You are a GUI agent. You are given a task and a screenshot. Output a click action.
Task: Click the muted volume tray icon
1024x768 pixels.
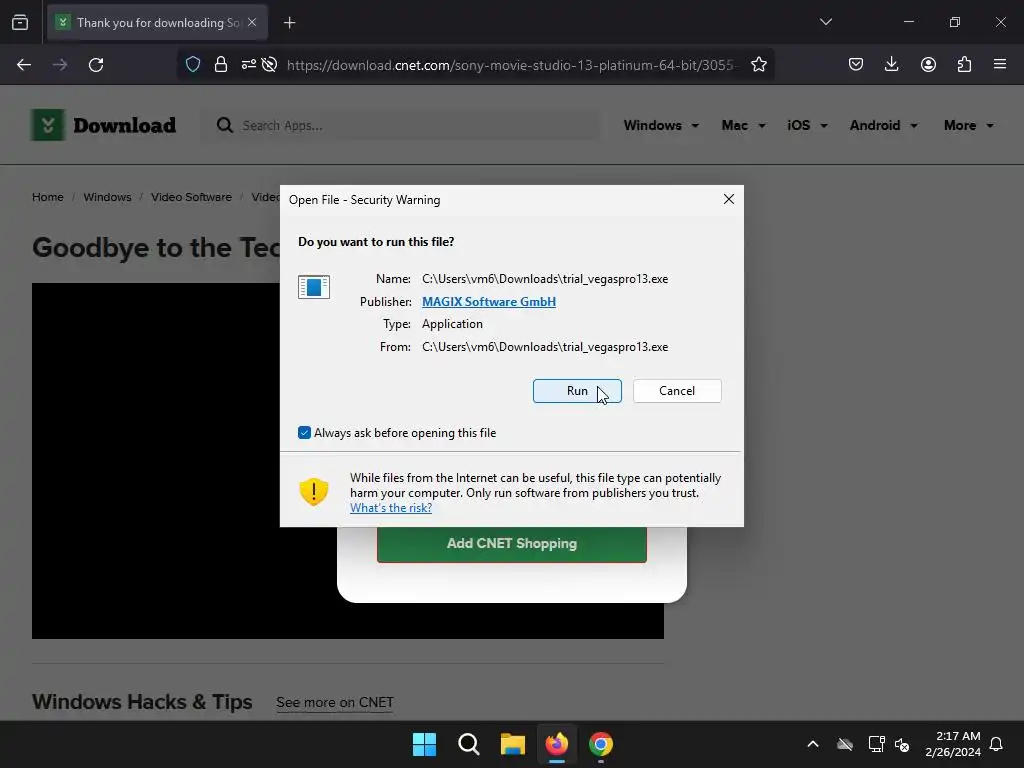point(902,744)
